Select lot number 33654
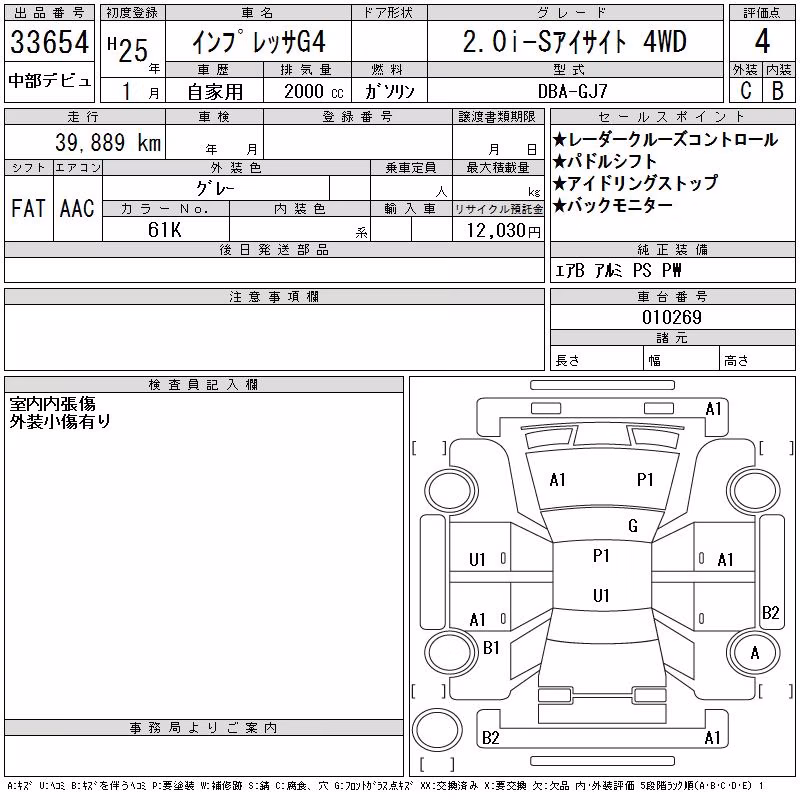The height and width of the screenshot is (800, 800). coord(49,42)
